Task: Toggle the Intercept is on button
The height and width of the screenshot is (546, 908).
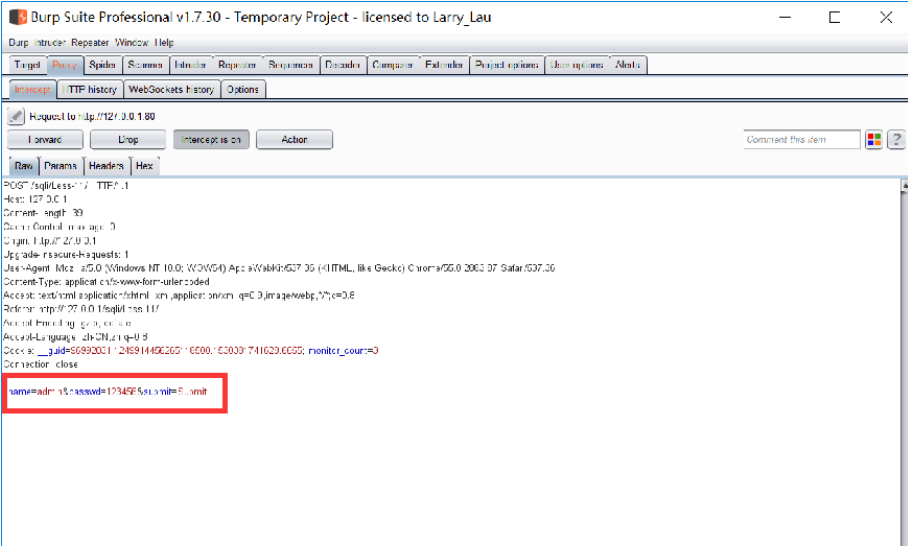Action: (211, 140)
